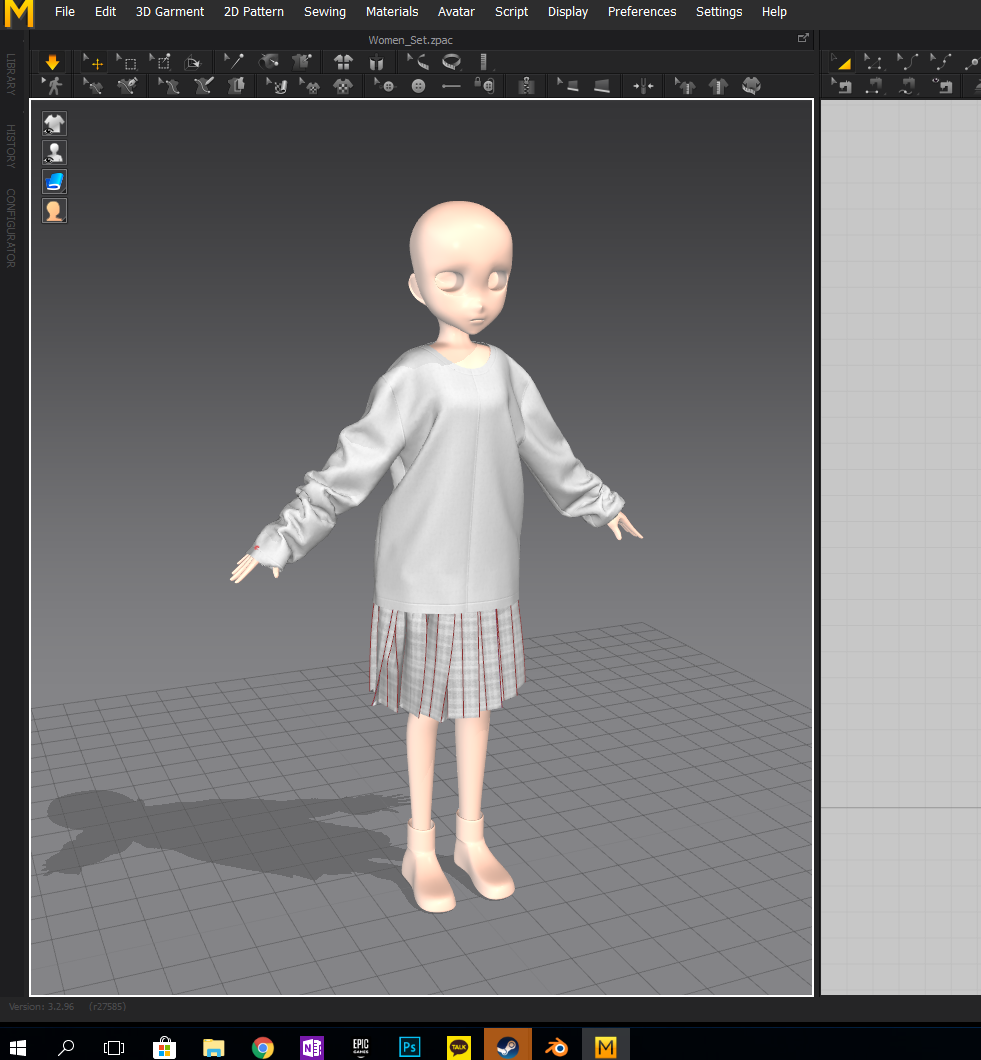Toggle garment visibility shirt icon
Image resolution: width=981 pixels, height=1060 pixels.
point(55,124)
